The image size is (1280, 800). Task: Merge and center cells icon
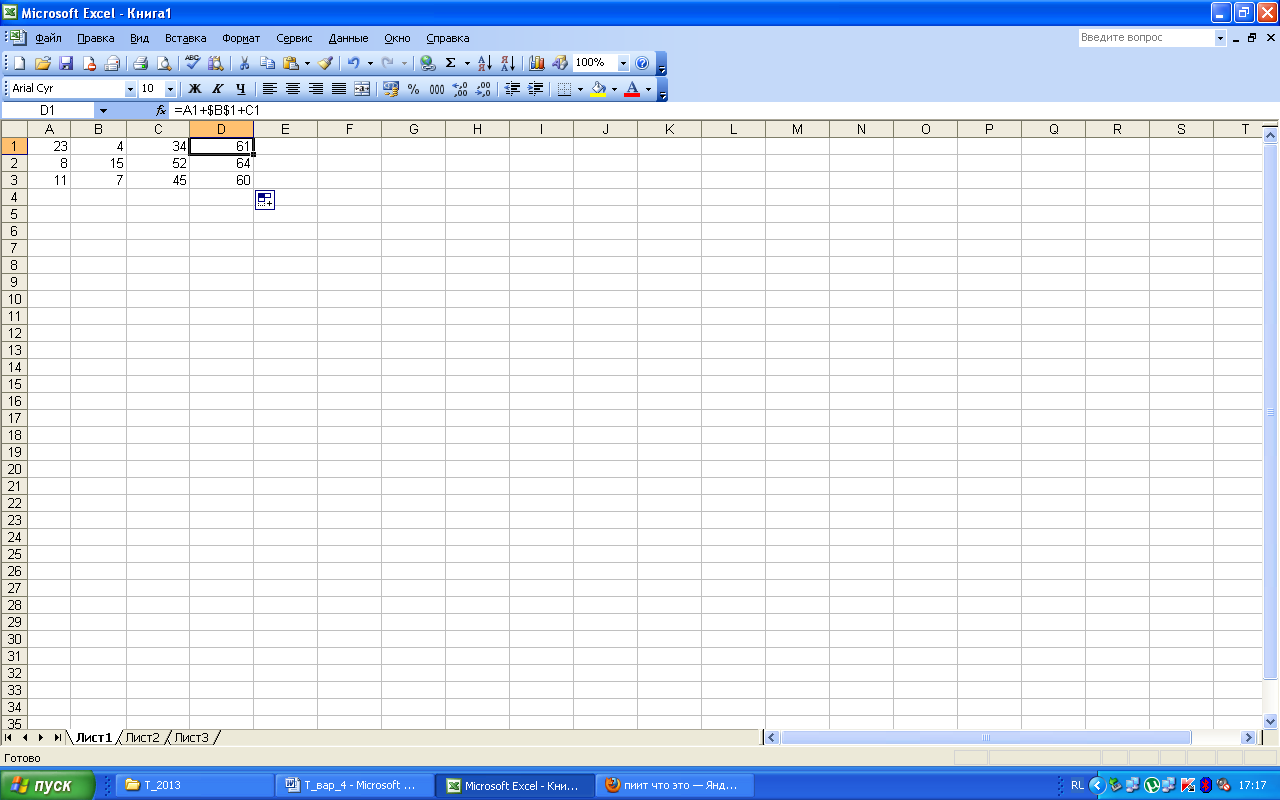pos(362,89)
